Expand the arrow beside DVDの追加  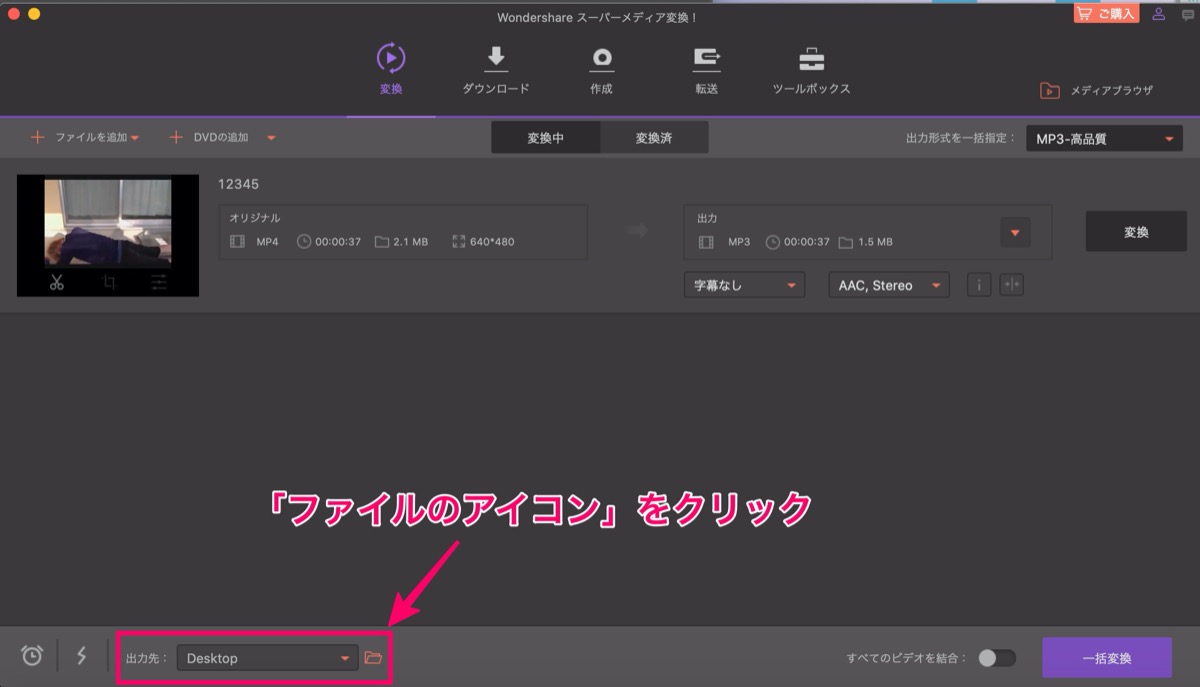point(271,138)
